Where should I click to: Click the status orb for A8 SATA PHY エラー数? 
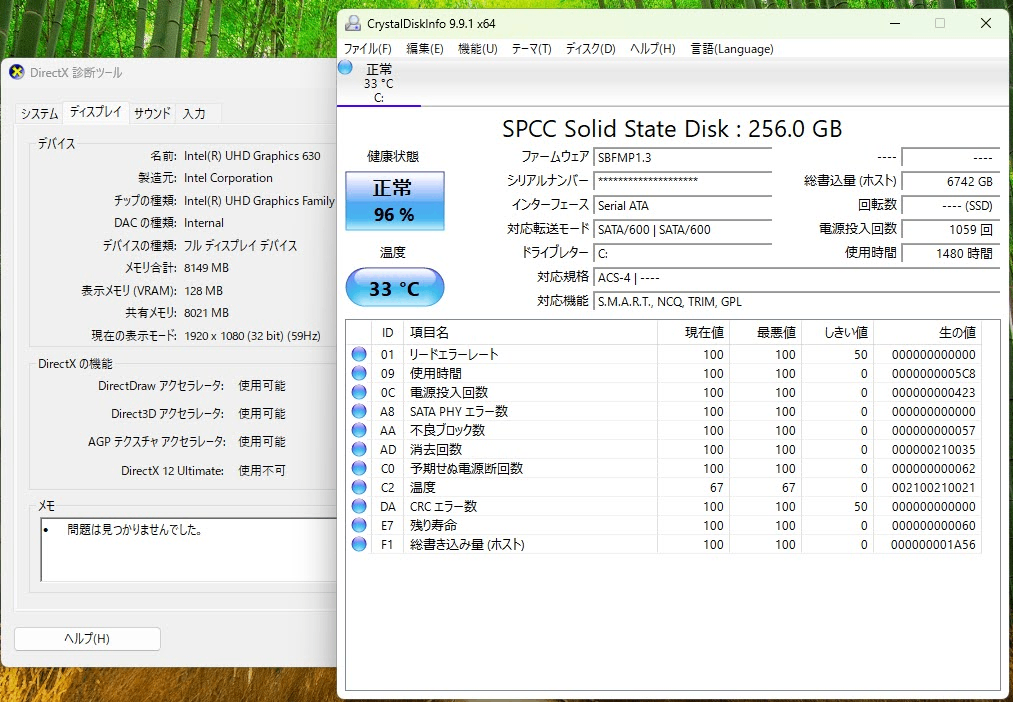(x=359, y=411)
